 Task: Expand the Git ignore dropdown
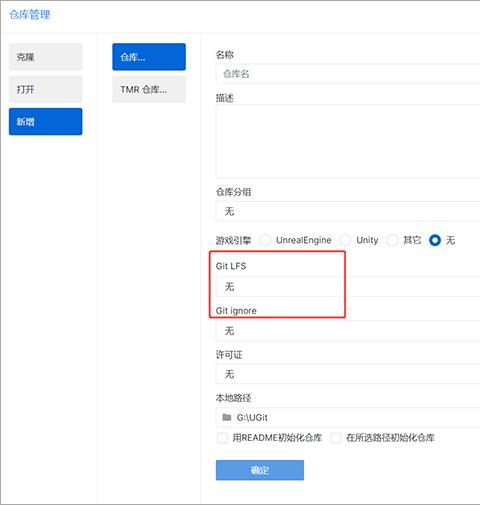coord(348,331)
